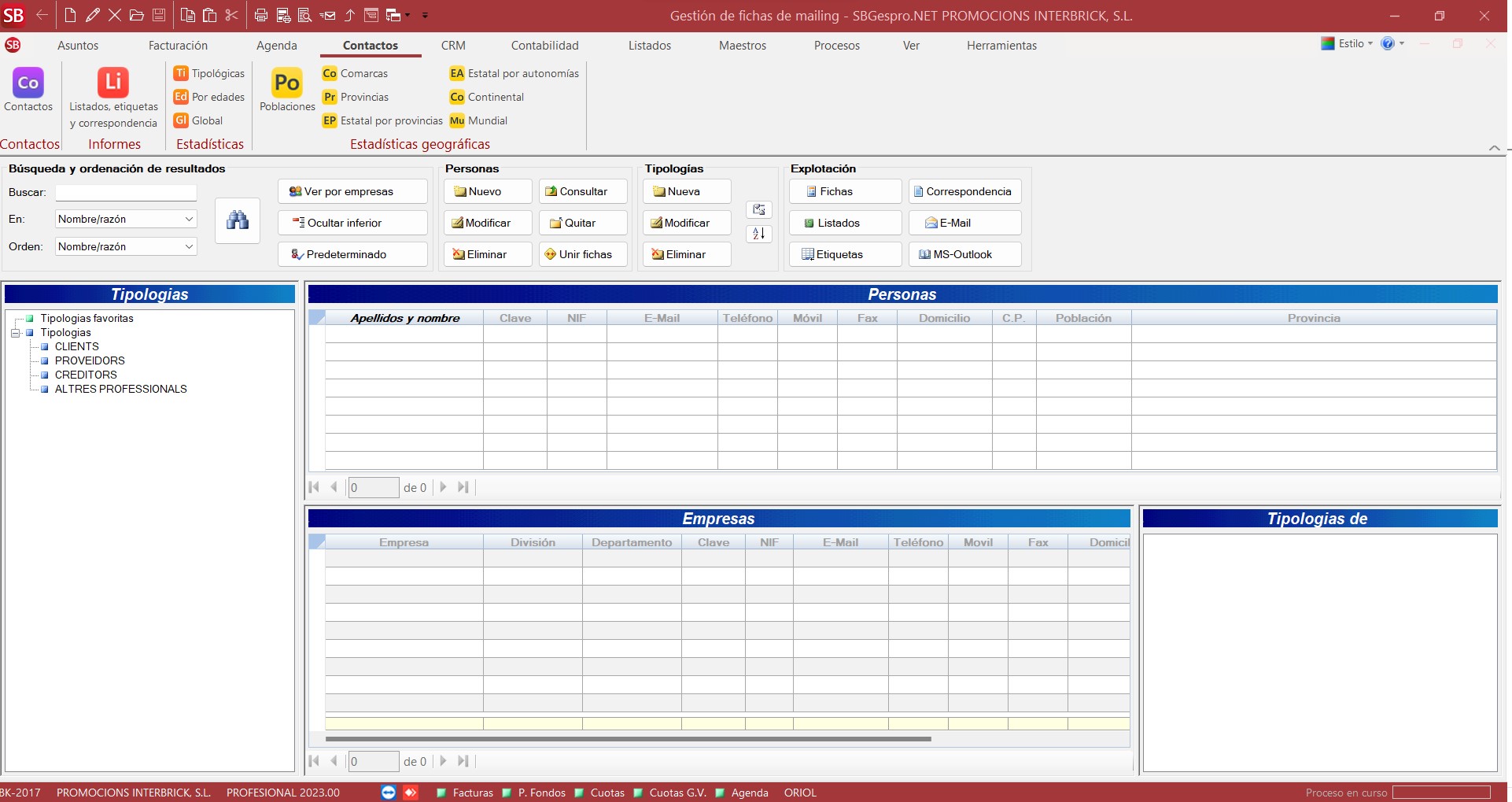Open the 'En' search field dropdown
This screenshot has height=802, width=1512.
(x=189, y=219)
